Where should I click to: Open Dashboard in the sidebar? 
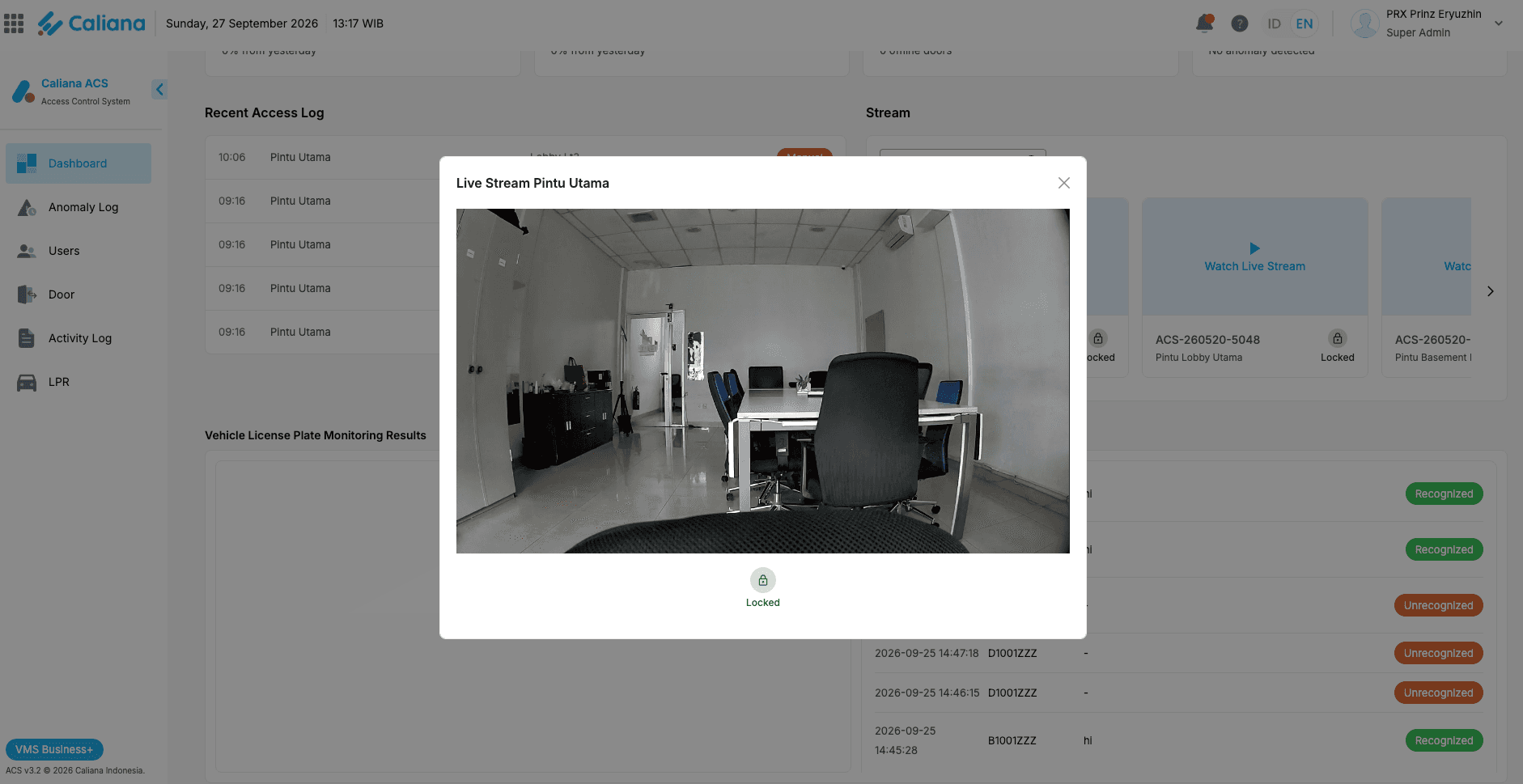click(x=78, y=163)
